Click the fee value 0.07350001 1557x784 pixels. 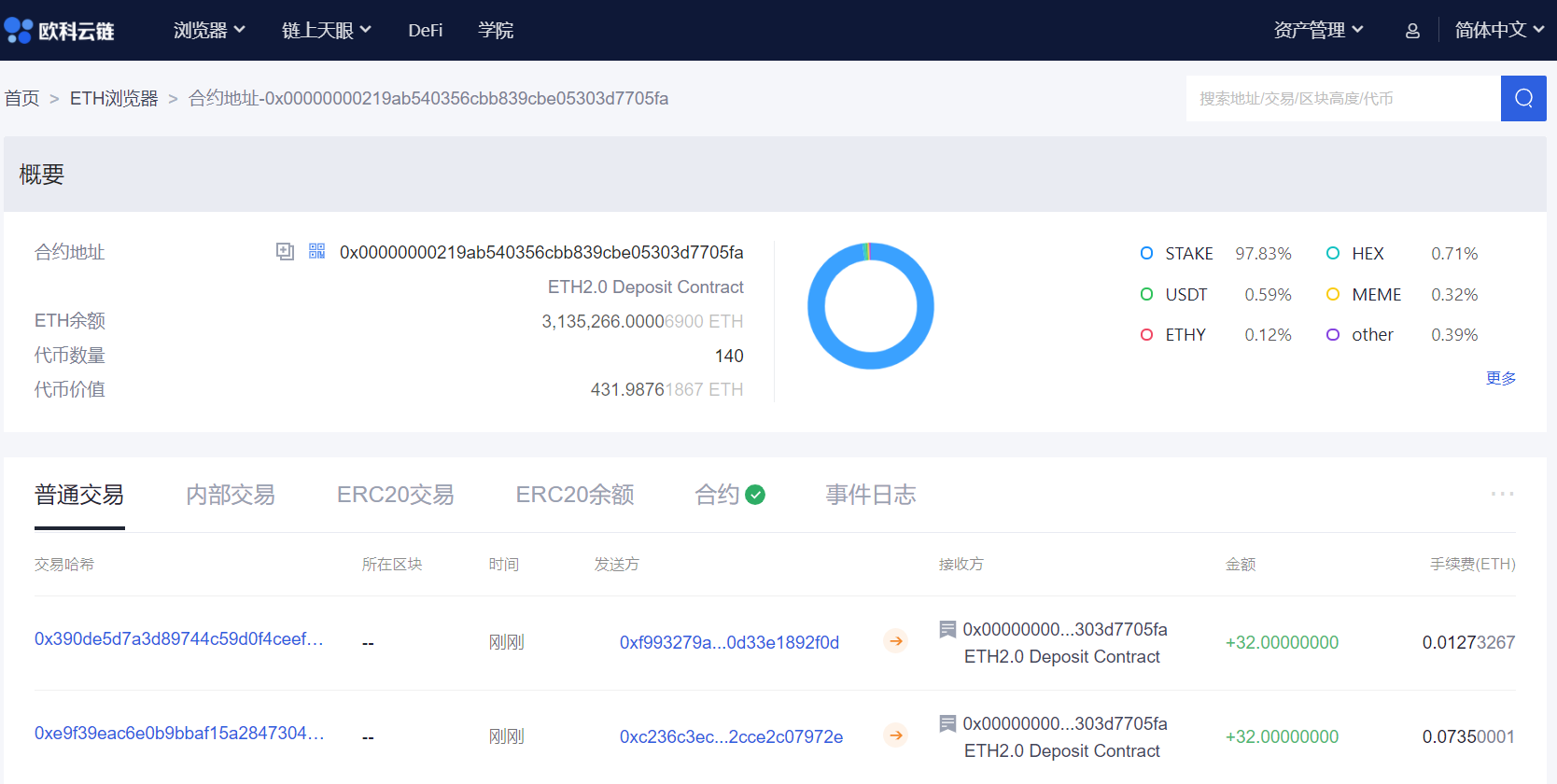click(x=1468, y=736)
